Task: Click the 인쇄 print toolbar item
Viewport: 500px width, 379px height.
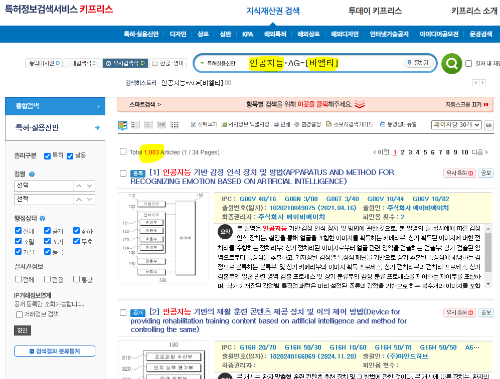Action: click(x=282, y=124)
